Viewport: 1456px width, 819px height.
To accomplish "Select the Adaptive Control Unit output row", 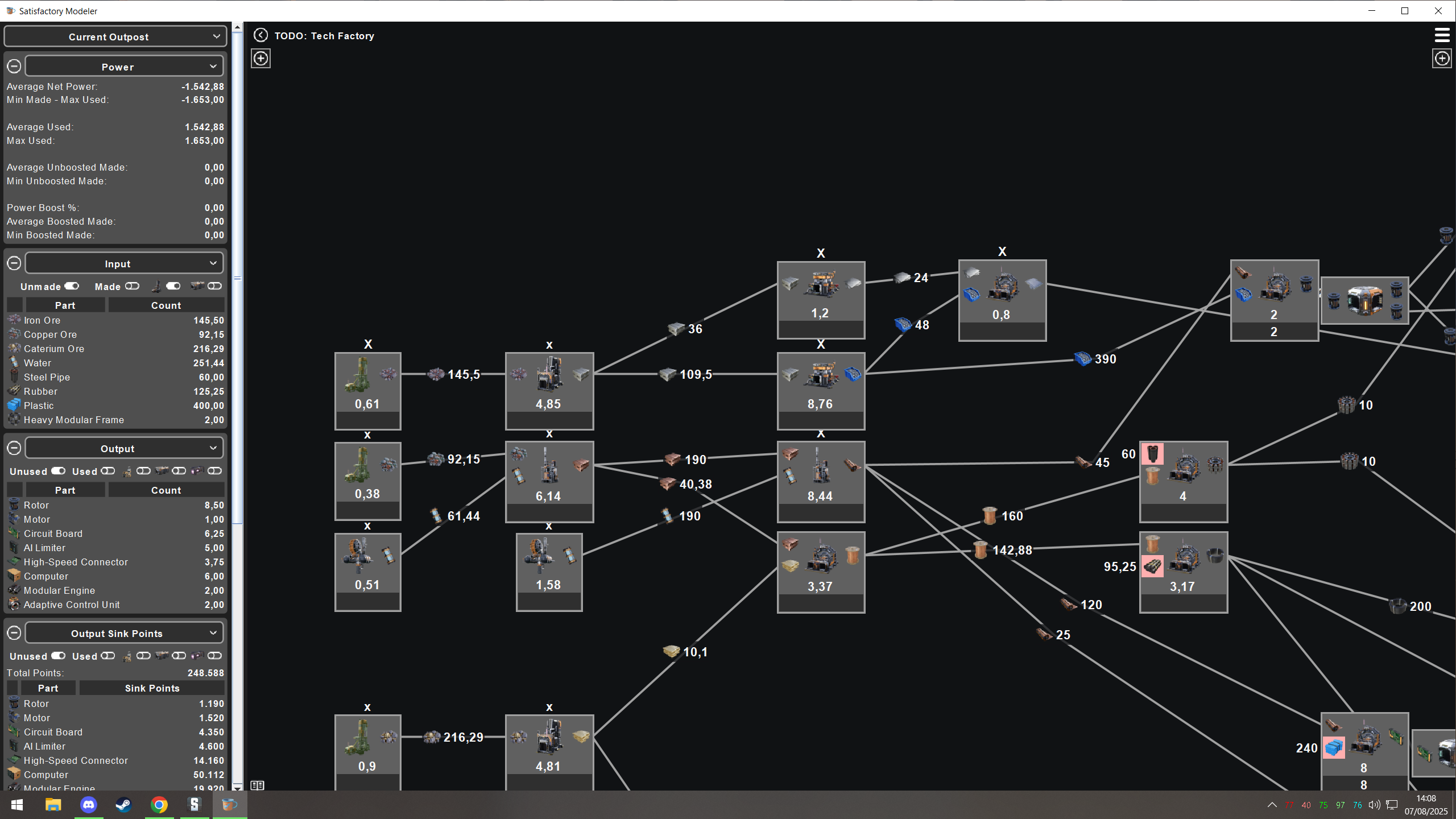I will click(x=115, y=605).
